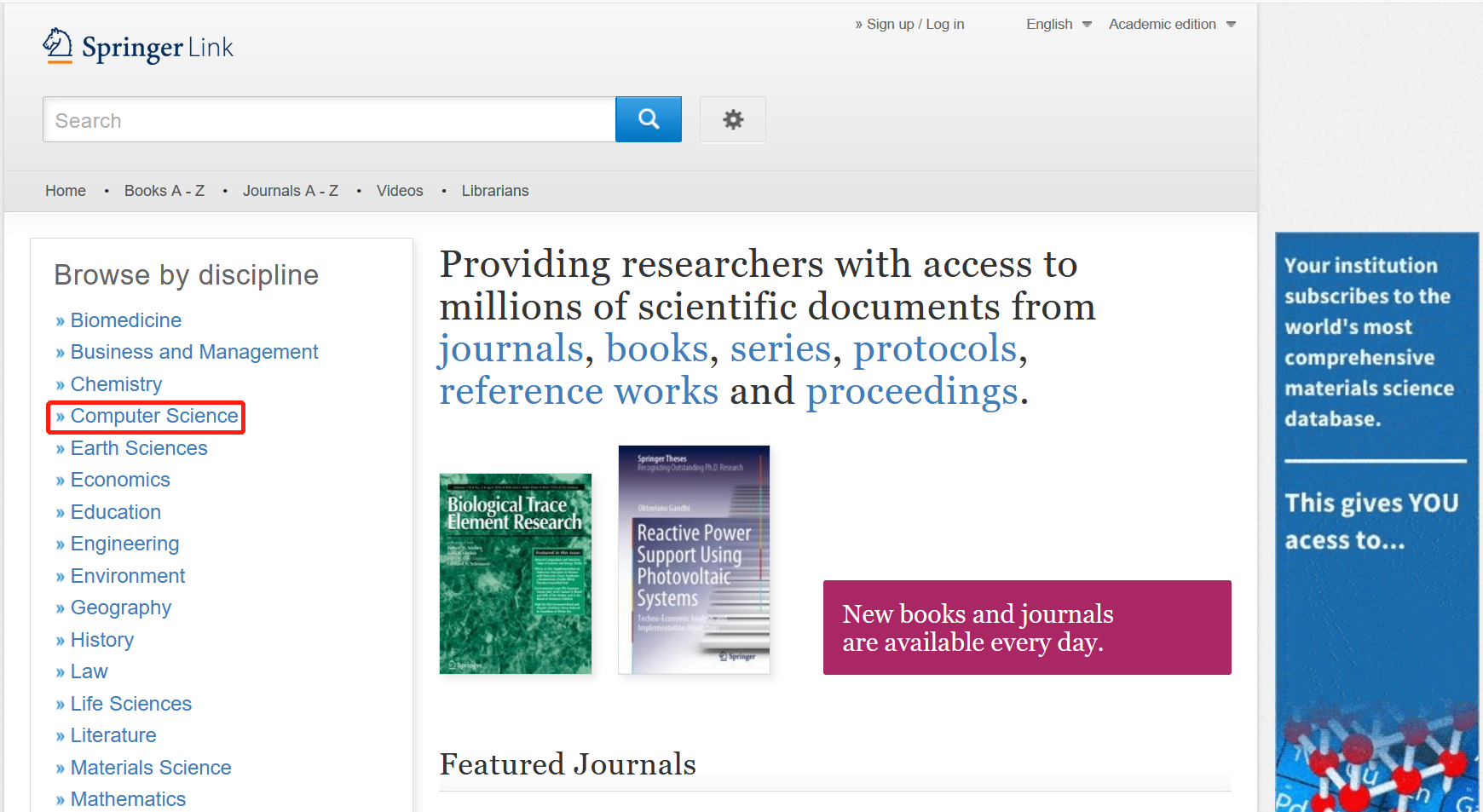
Task: Follow the 'books' link in headline
Action: tap(657, 349)
